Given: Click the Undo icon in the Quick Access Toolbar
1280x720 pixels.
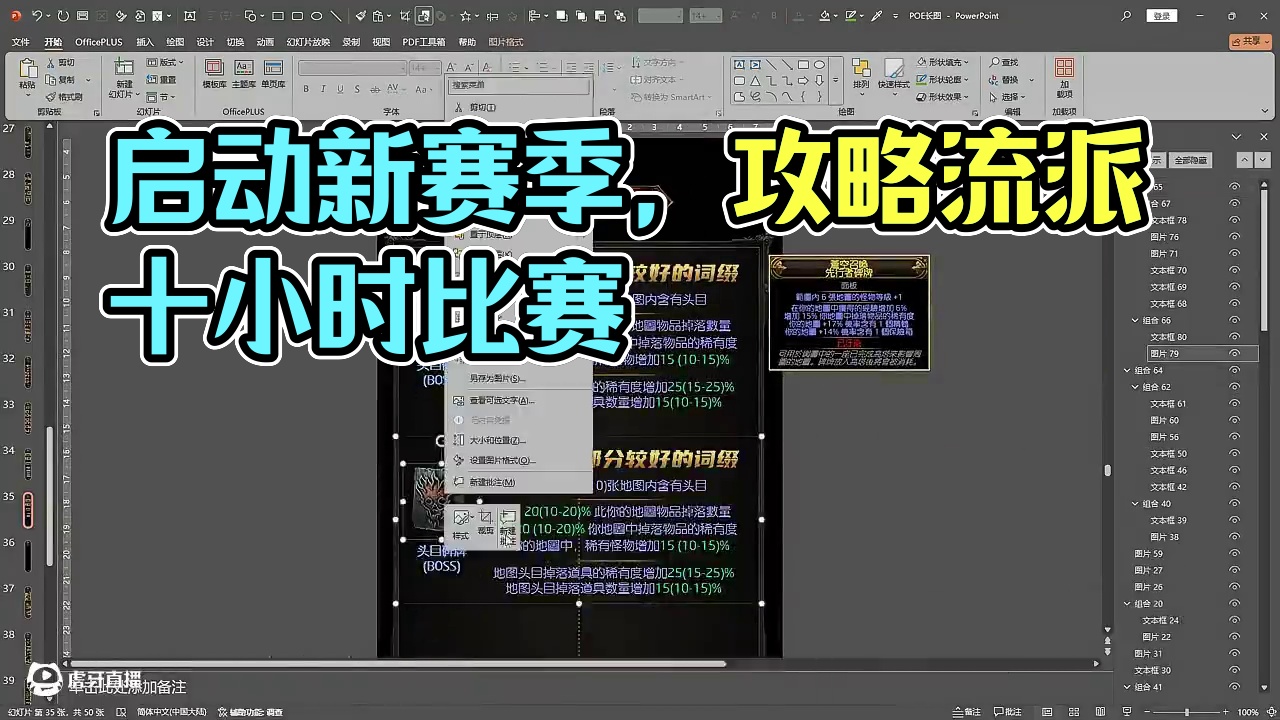Looking at the screenshot, I should (x=38, y=15).
